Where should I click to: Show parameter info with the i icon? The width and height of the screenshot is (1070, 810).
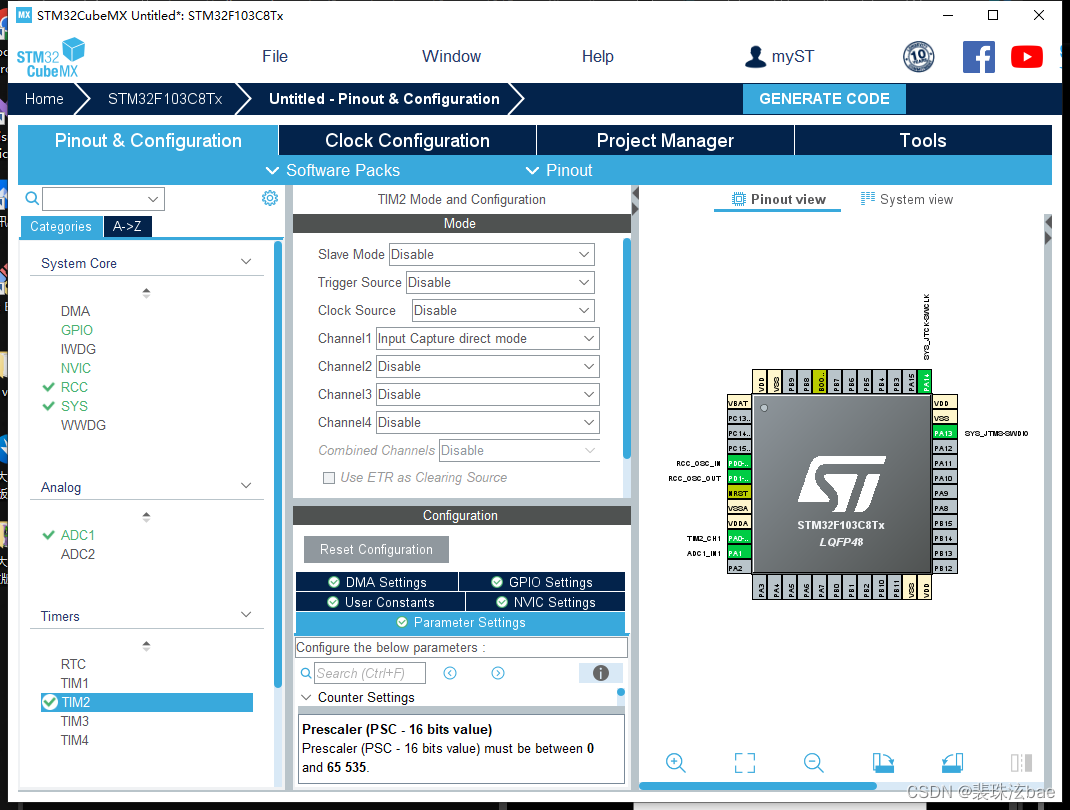coord(601,673)
